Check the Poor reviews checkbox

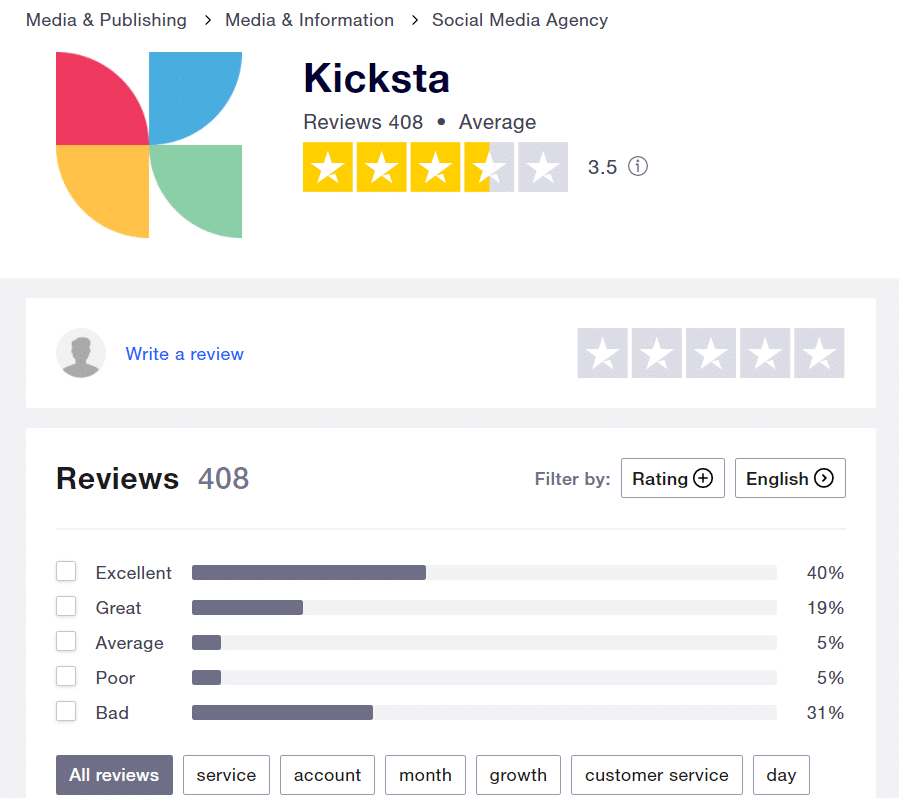point(66,676)
